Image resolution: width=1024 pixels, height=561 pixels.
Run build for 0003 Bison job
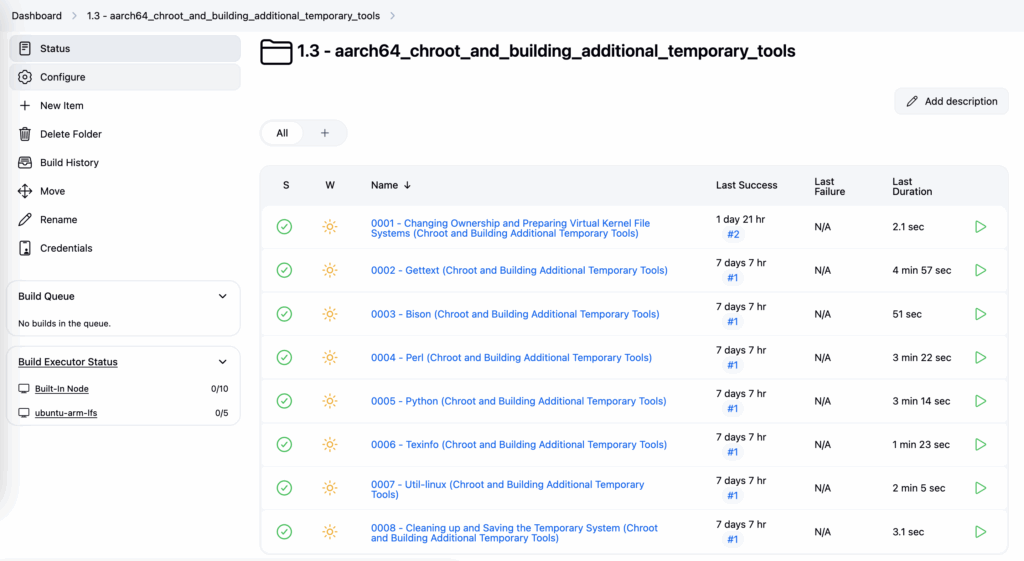click(x=980, y=314)
